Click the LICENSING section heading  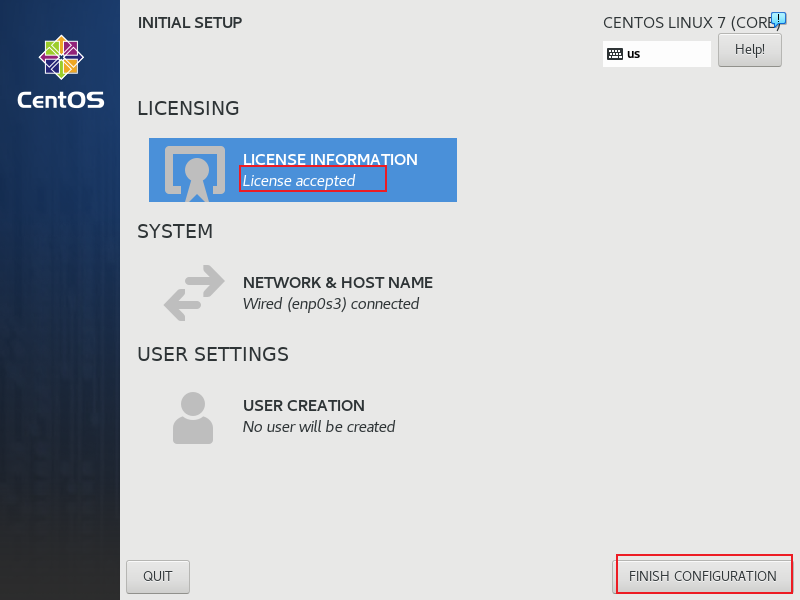[x=188, y=108]
